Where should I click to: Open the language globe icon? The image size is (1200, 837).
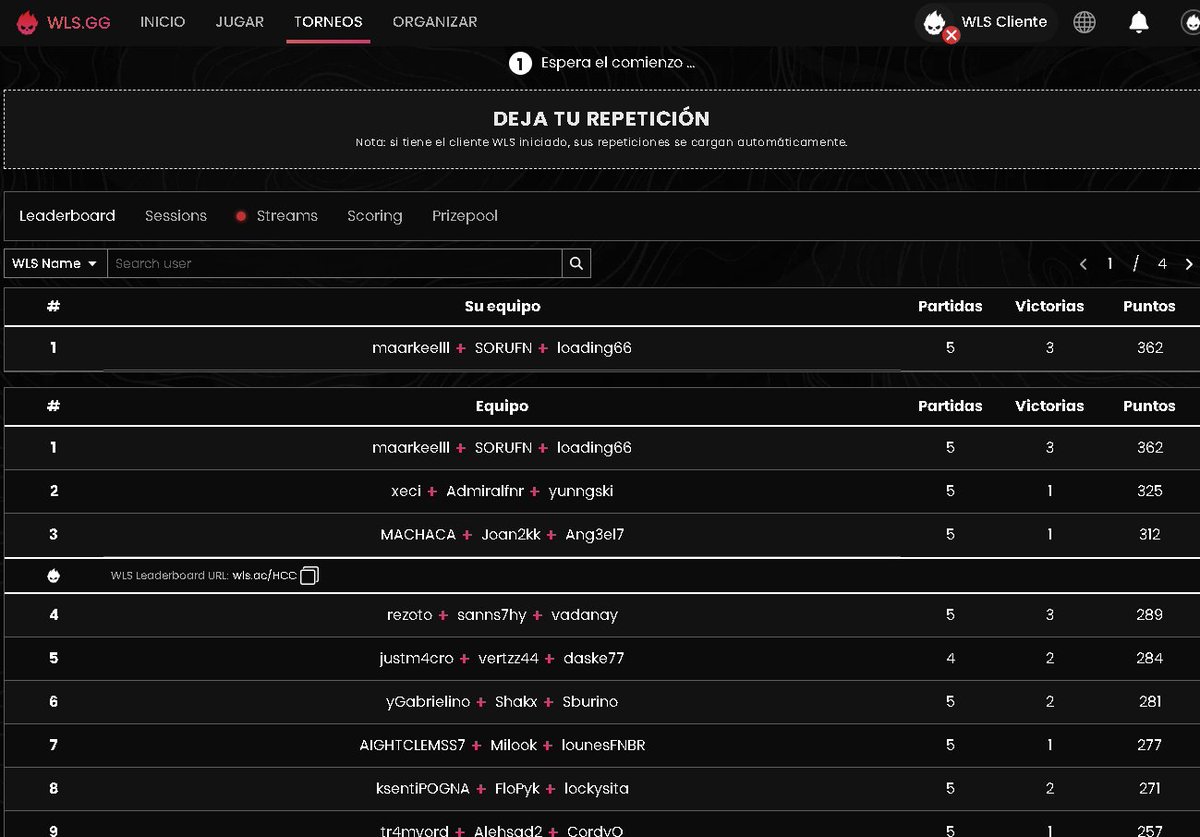[x=1084, y=22]
